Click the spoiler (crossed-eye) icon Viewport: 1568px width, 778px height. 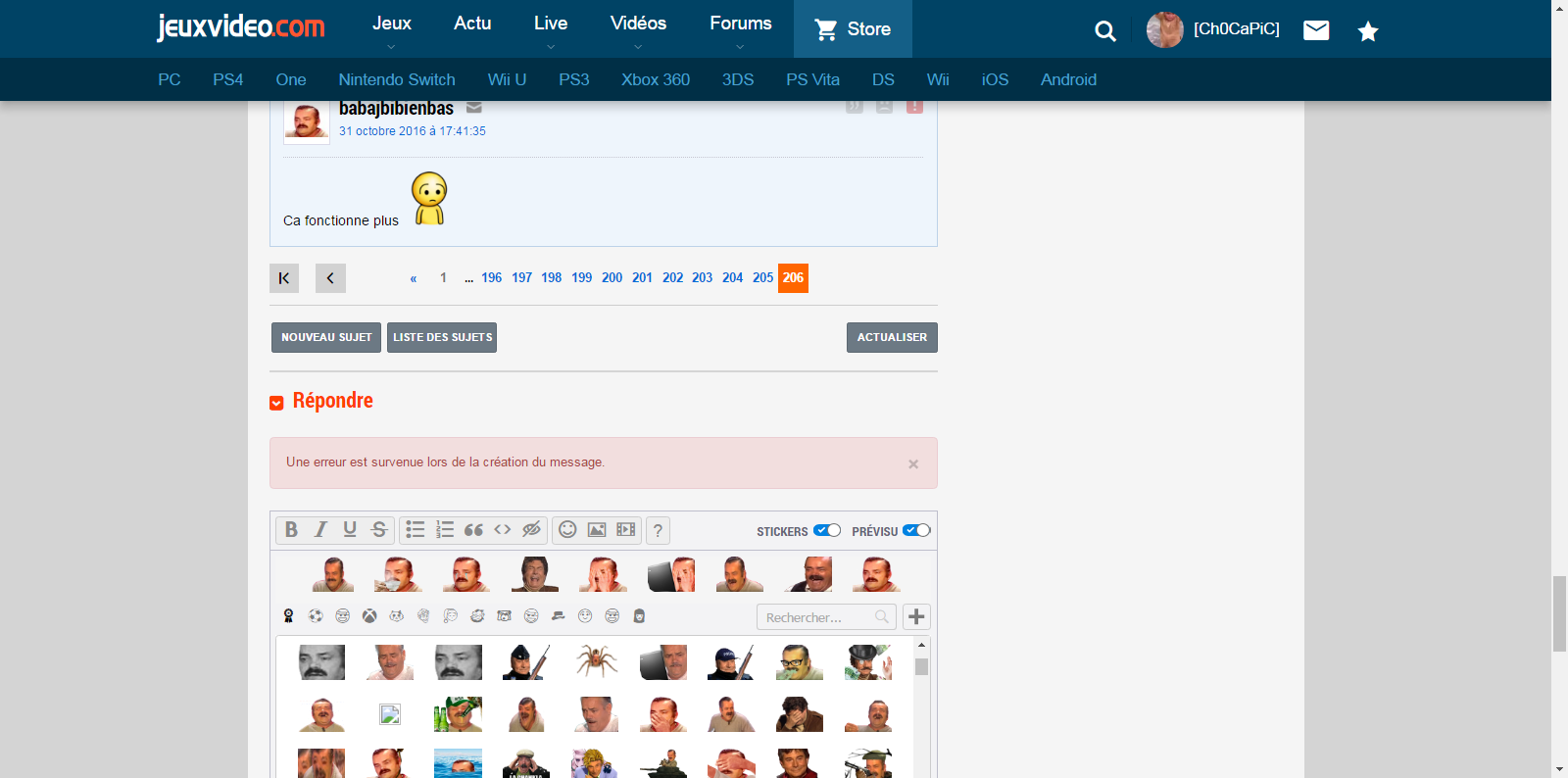tap(531, 530)
